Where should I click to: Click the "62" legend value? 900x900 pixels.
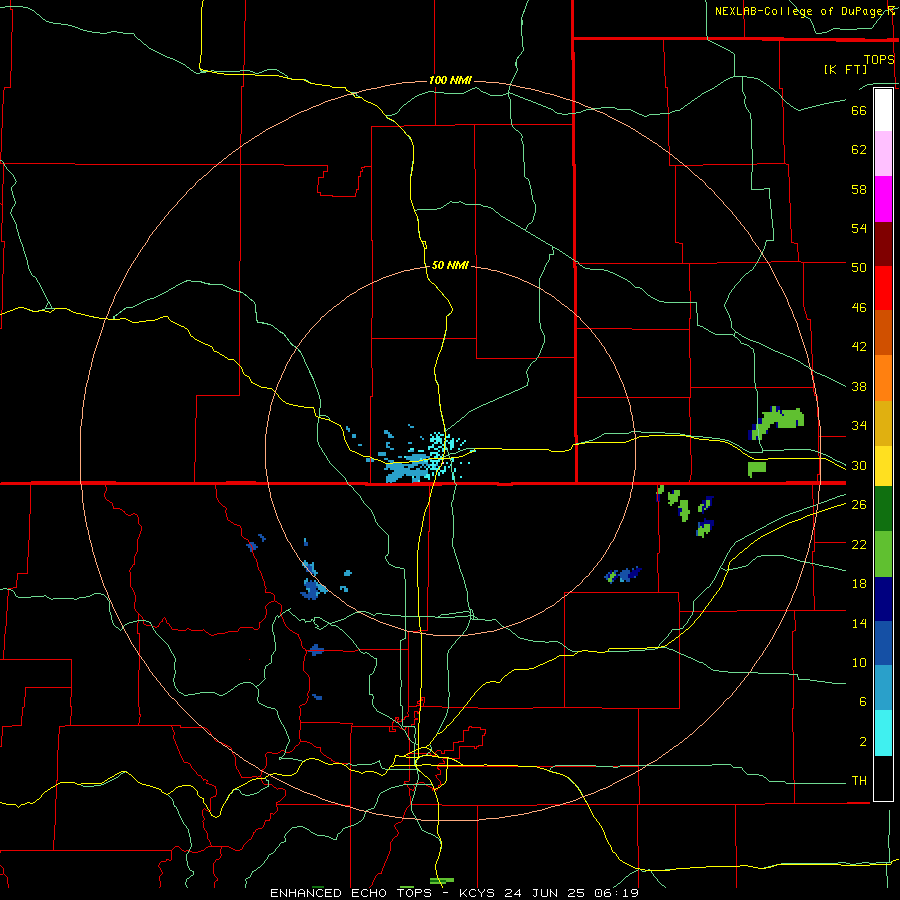(859, 150)
